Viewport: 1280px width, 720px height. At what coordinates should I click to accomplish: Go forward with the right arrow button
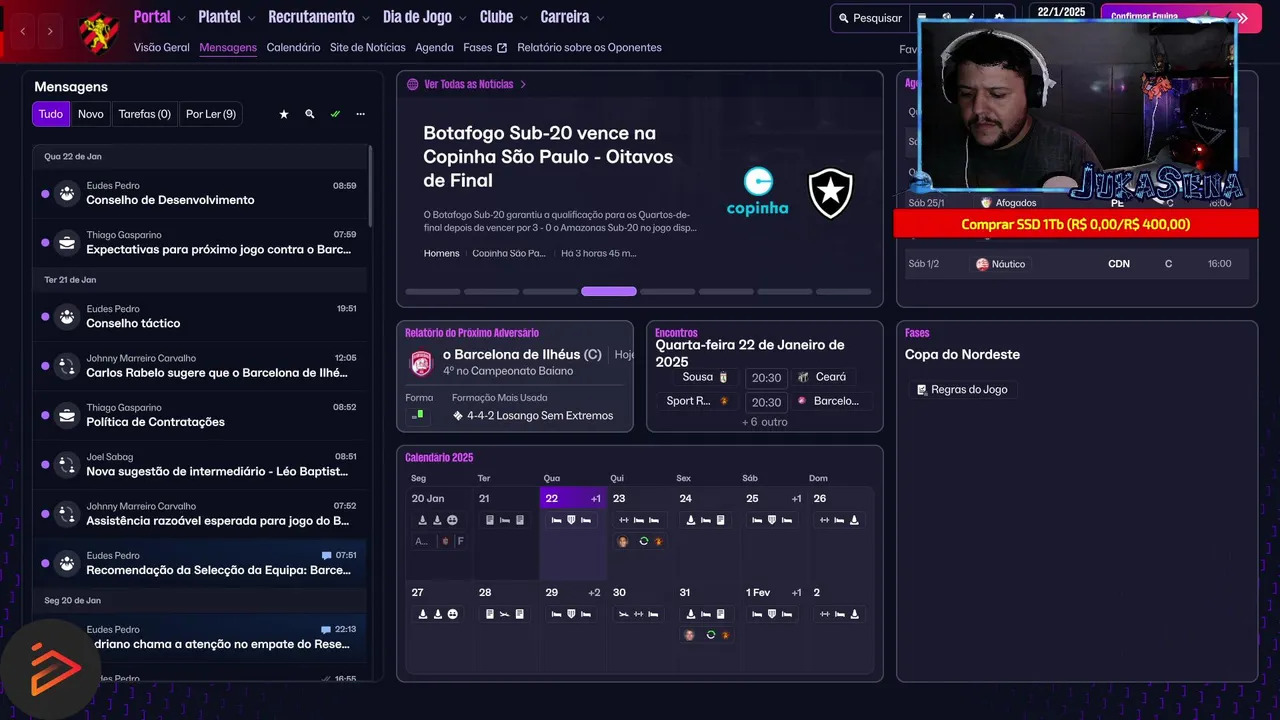tap(50, 32)
